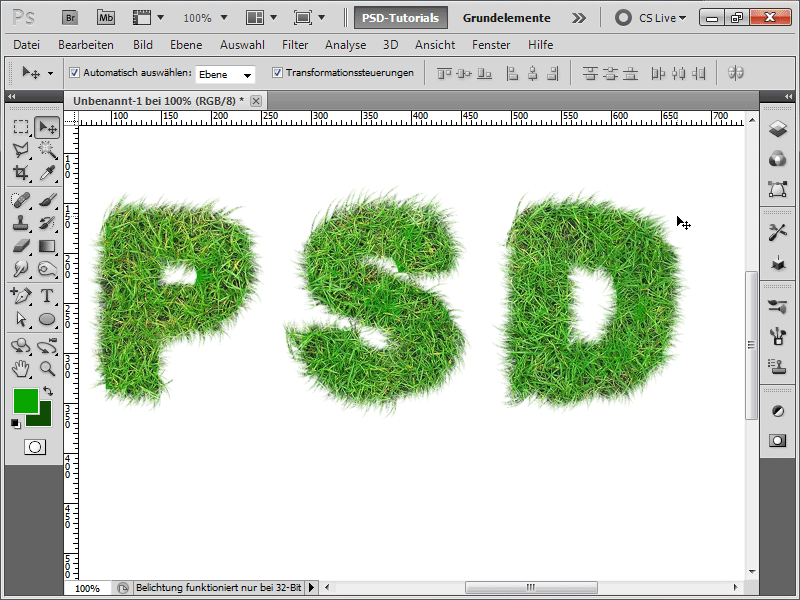Screen dimensions: 800x600
Task: Open the Adjustments panel icon
Action: [778, 411]
